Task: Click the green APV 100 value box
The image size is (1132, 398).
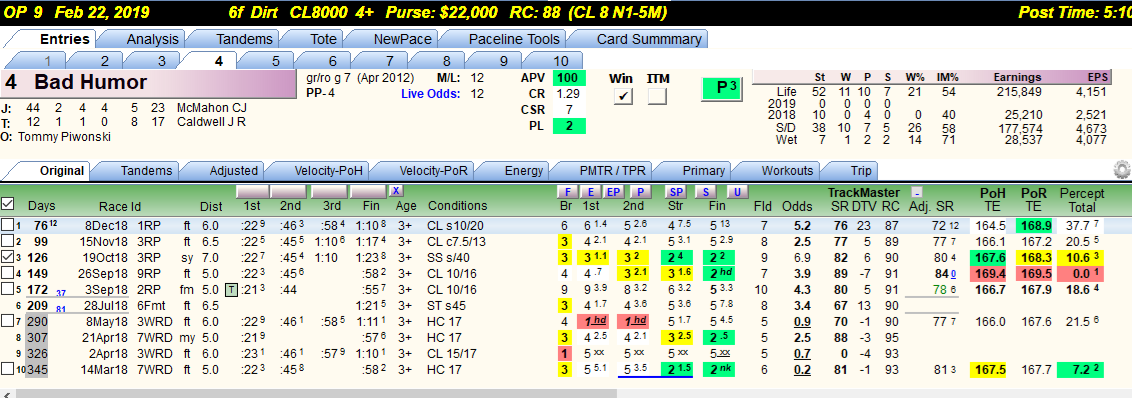Action: [x=570, y=78]
